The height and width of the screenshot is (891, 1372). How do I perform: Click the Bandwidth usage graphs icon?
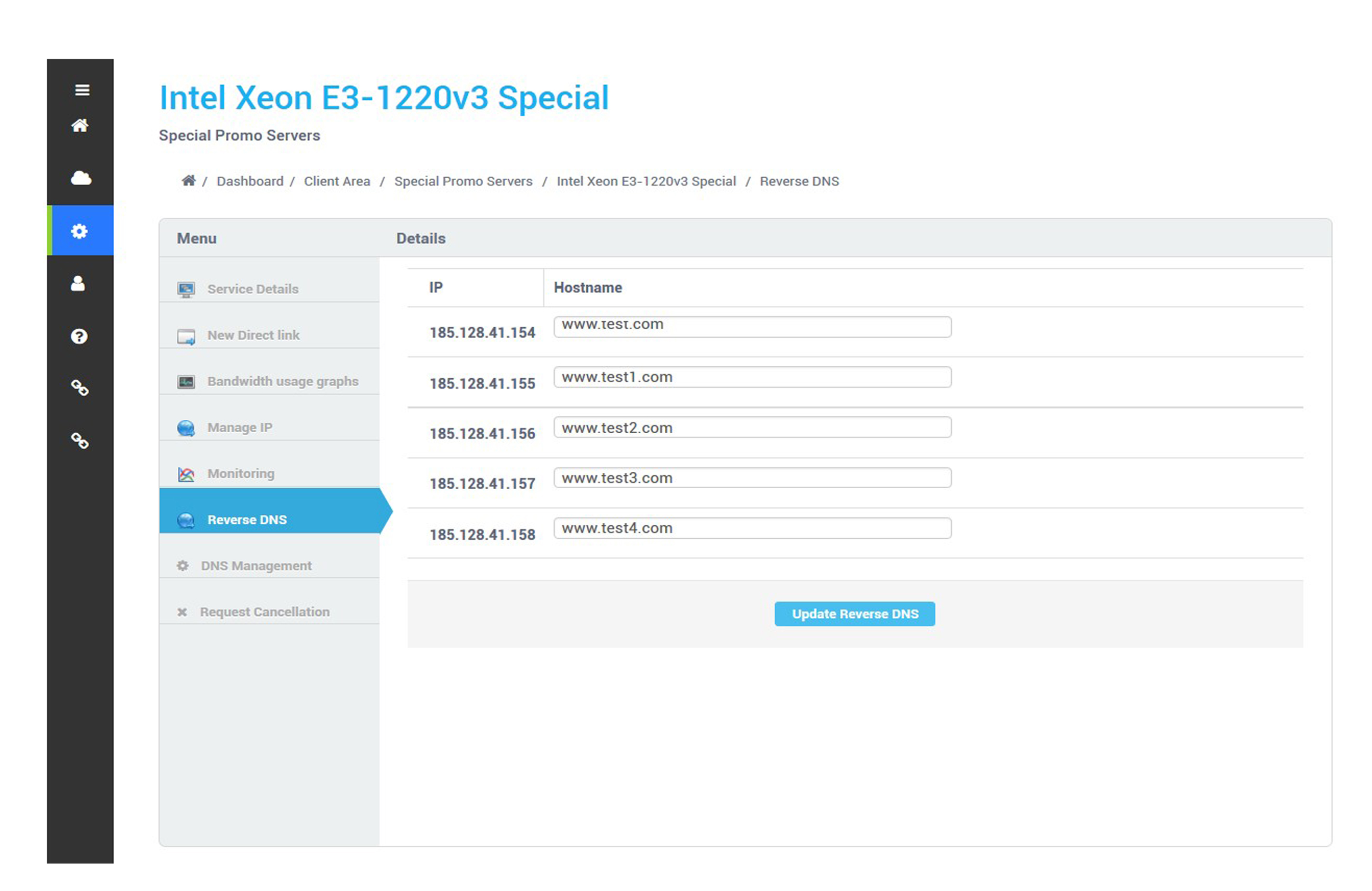tap(186, 382)
